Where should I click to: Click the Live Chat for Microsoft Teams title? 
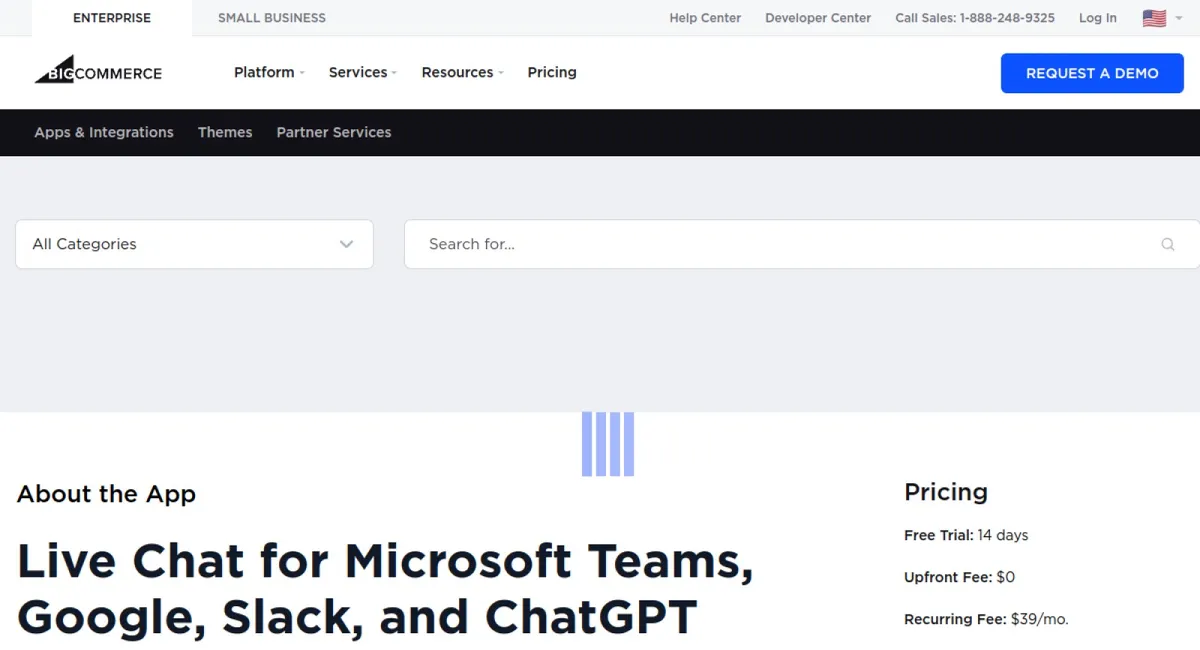pos(385,589)
